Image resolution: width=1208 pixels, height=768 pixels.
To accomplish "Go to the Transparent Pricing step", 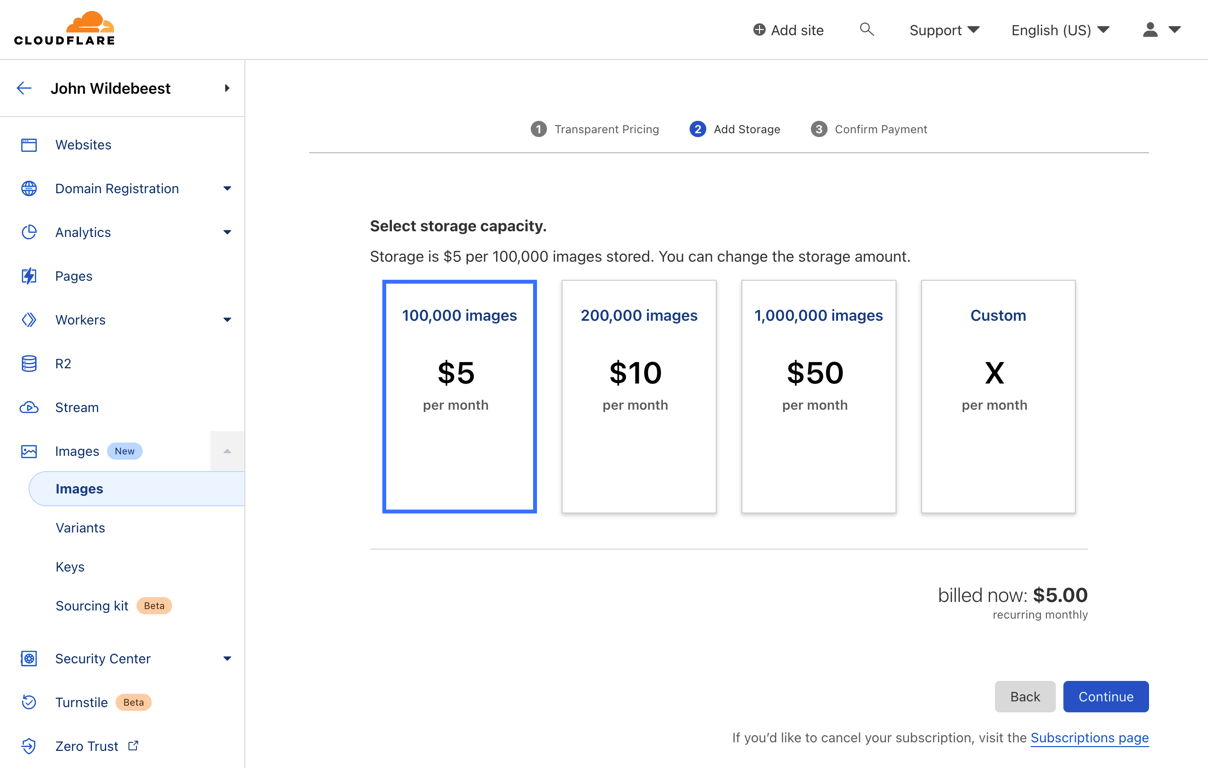I will pos(595,129).
